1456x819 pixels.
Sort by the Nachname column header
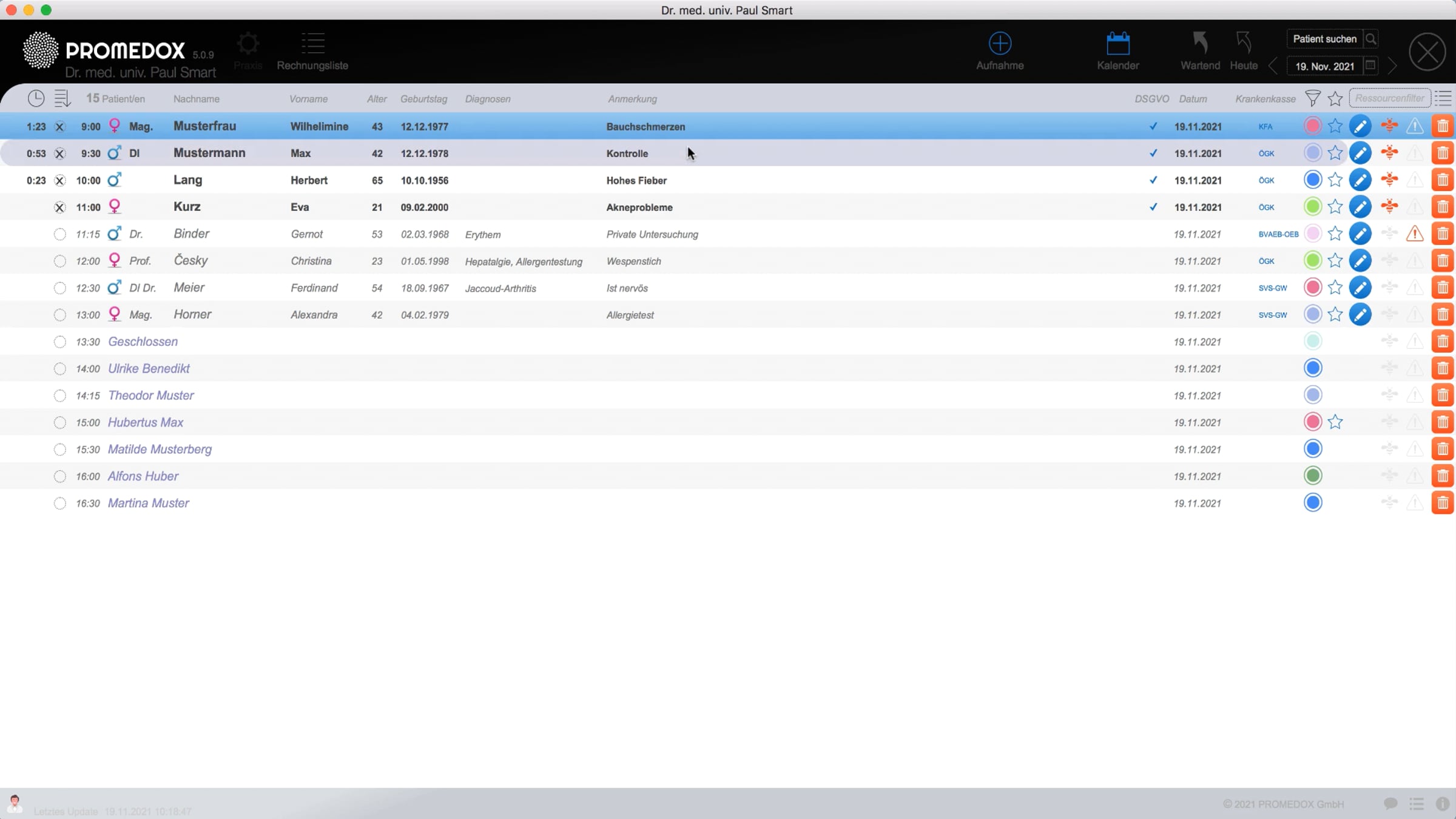pos(197,99)
